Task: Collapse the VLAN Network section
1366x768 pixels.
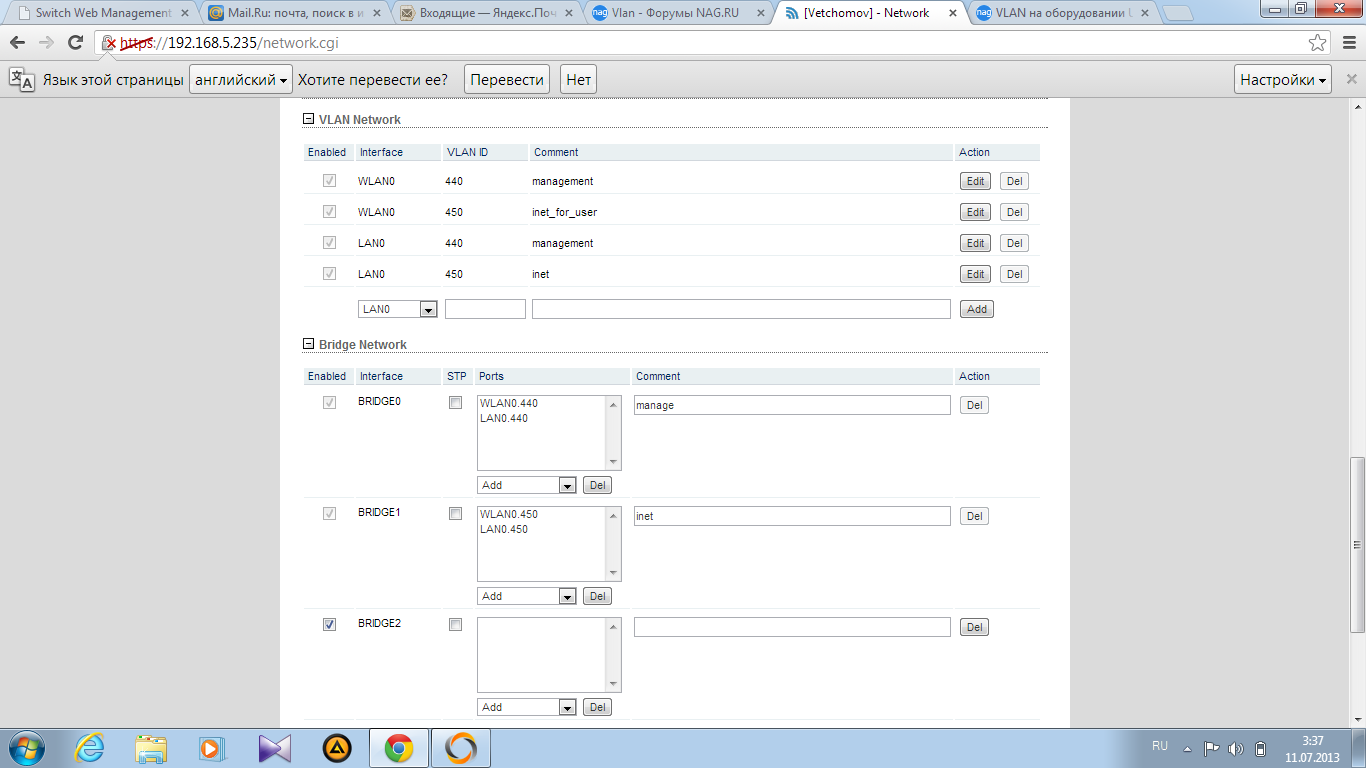Action: click(x=308, y=120)
